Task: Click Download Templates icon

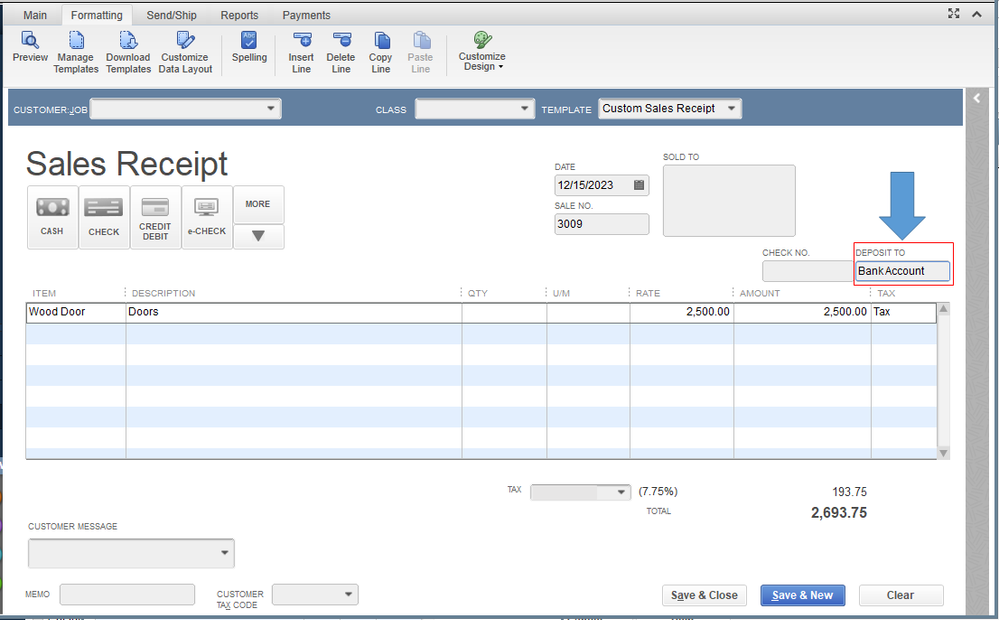Action: [128, 41]
